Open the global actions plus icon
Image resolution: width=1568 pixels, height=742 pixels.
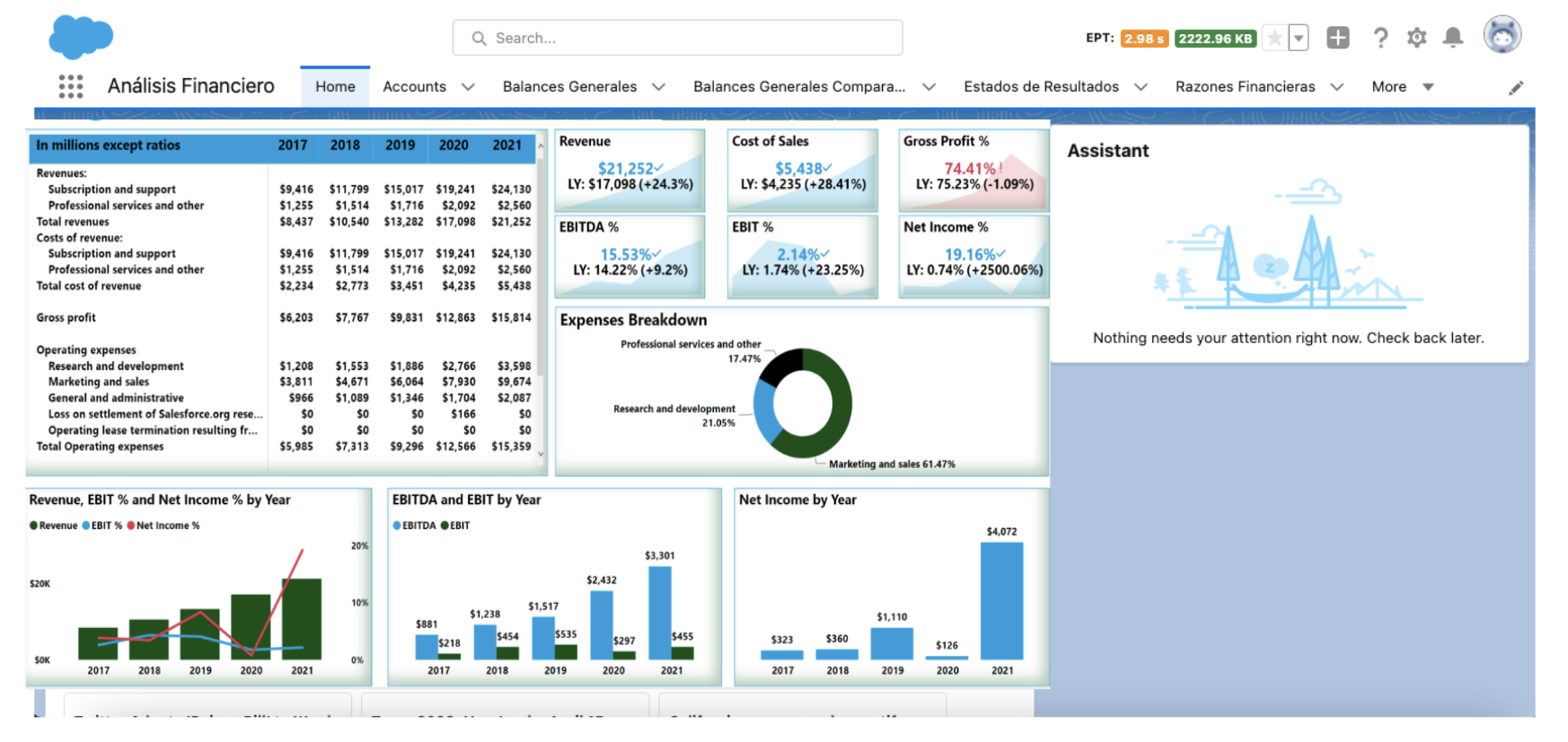coord(1338,38)
